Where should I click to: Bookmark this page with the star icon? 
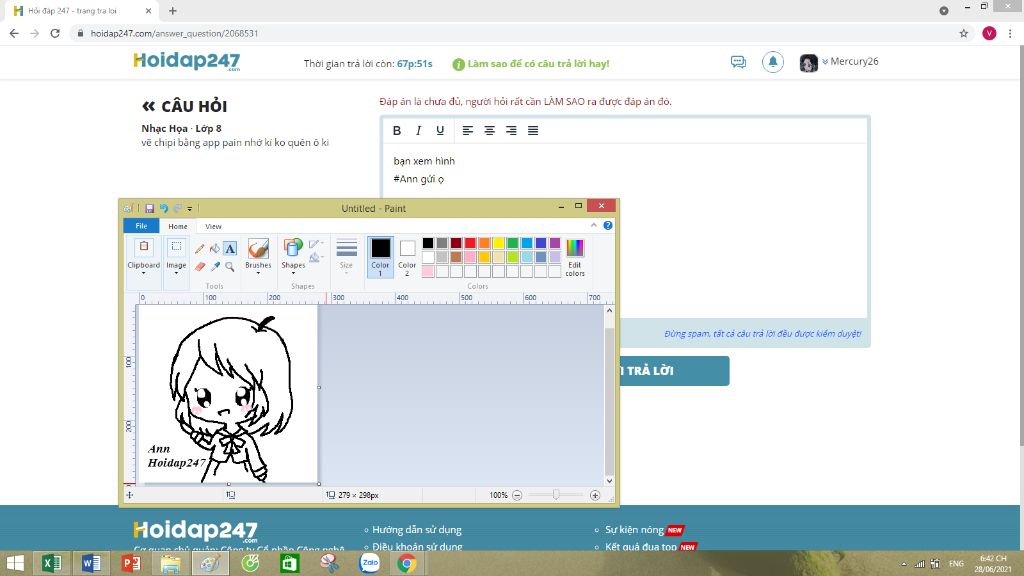click(x=963, y=33)
